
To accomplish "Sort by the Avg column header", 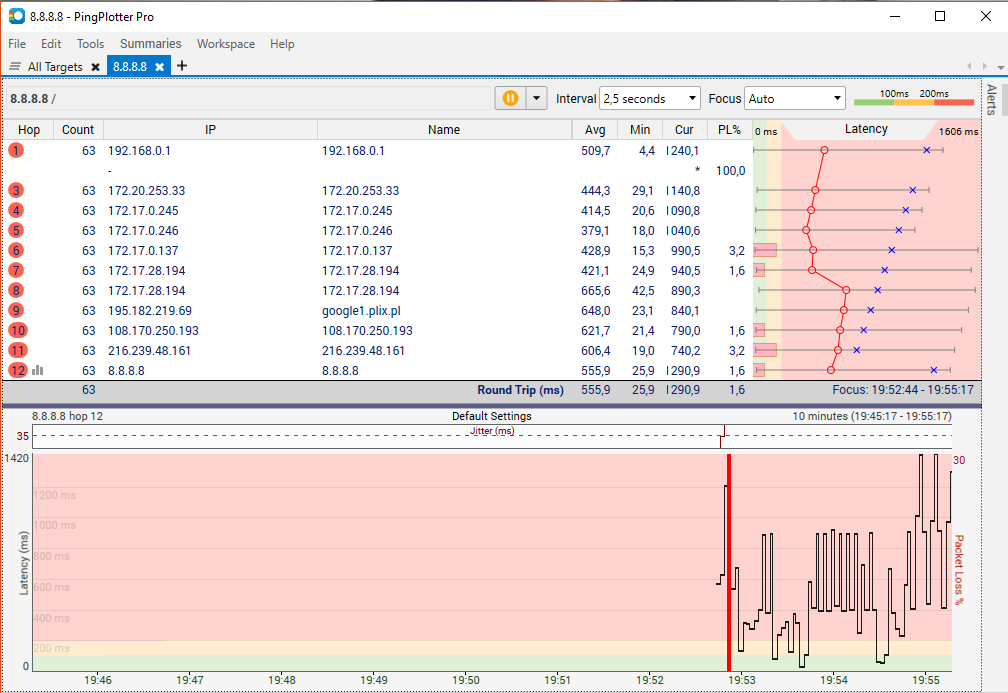I will [595, 129].
